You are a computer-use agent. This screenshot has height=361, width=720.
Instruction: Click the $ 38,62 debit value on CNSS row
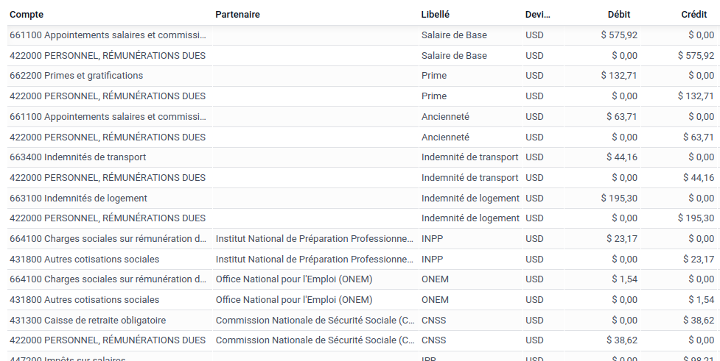click(622, 340)
